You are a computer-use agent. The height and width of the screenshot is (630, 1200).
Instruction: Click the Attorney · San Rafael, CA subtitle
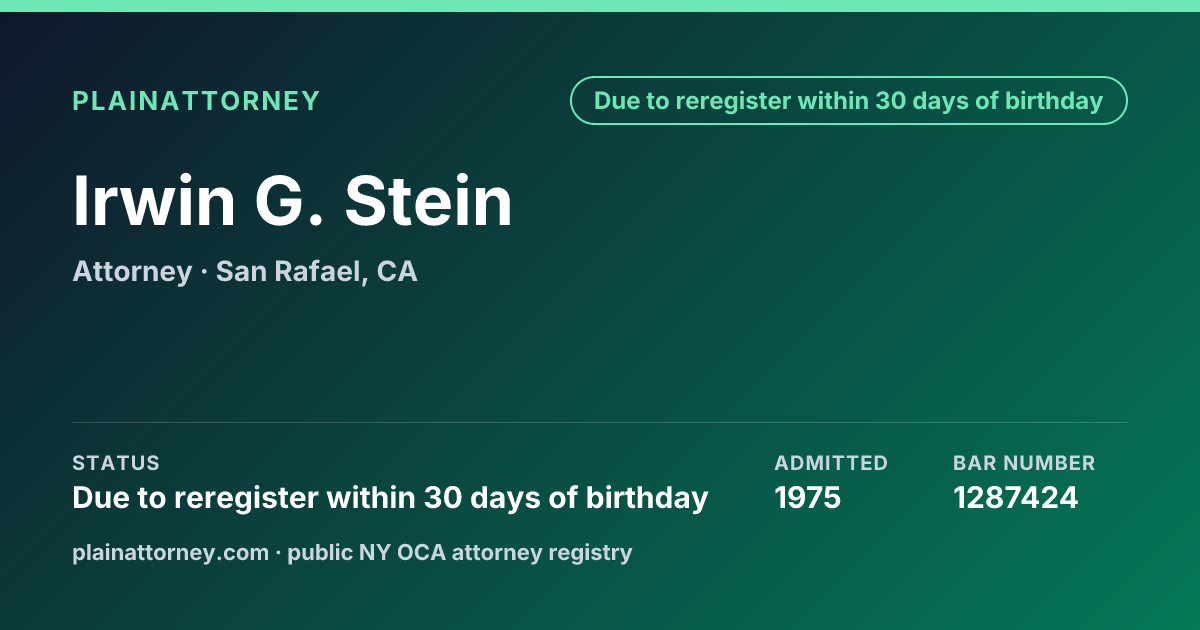(245, 271)
